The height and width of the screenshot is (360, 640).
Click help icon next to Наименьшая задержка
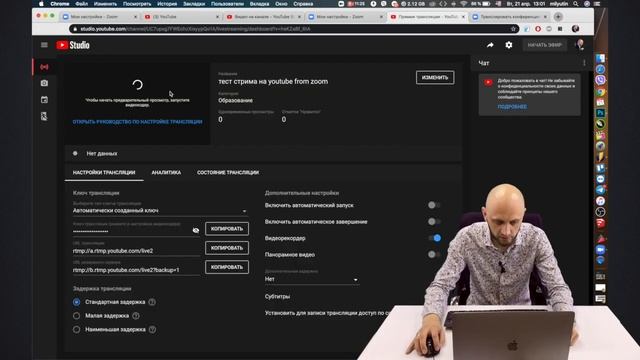[152, 329]
